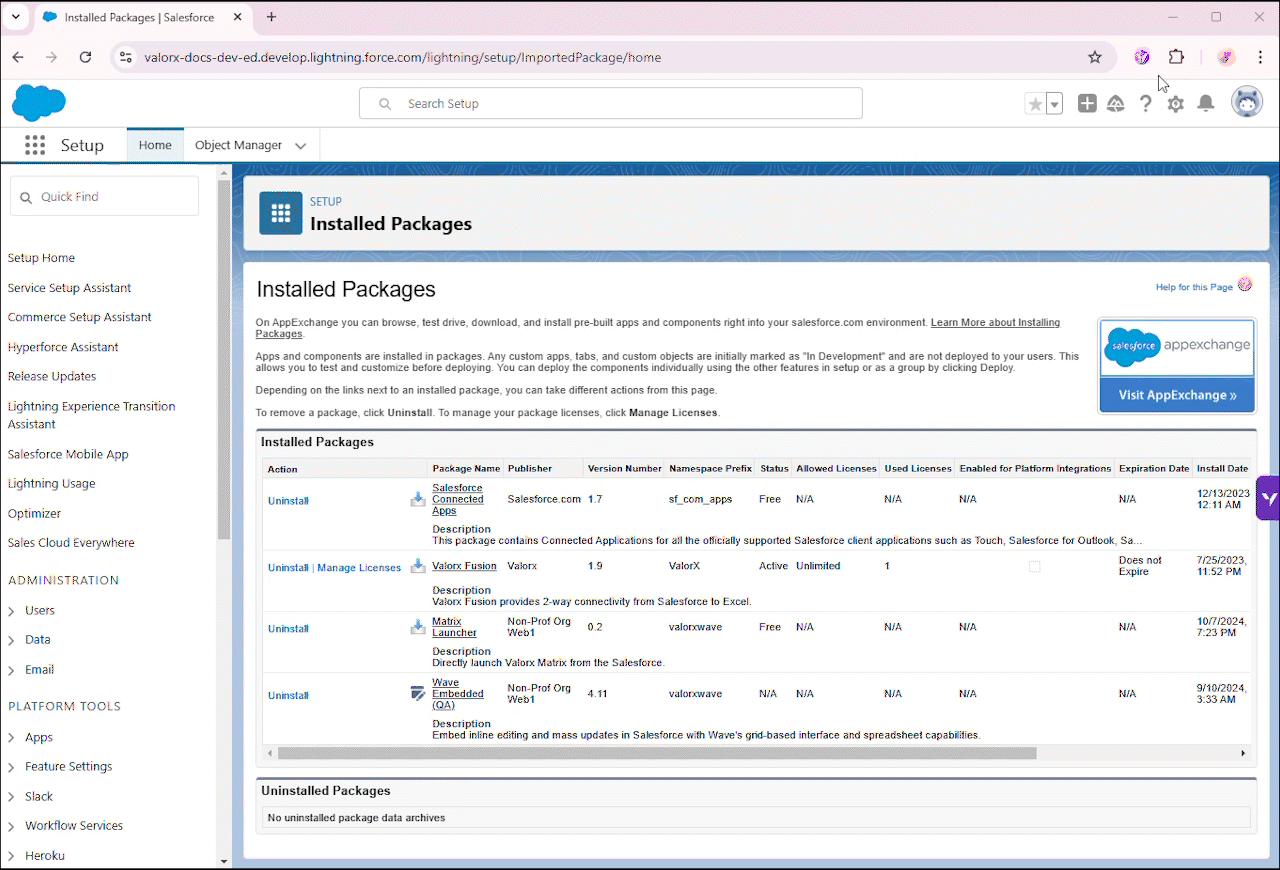Open Learn More about Installing Packages link

(x=995, y=323)
